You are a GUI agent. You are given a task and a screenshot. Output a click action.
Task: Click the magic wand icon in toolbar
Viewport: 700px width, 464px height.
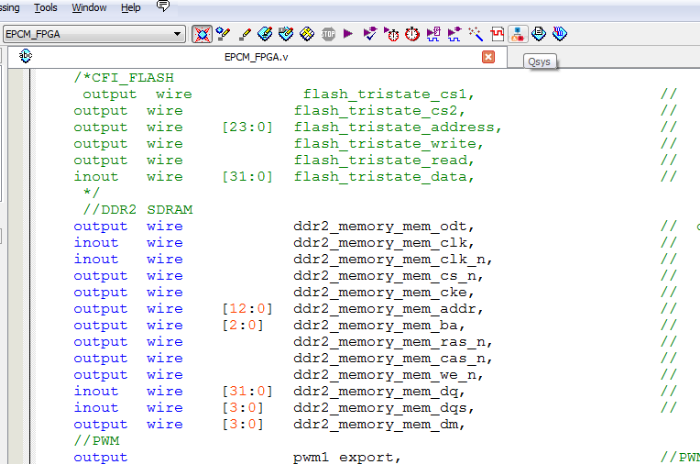click(x=476, y=34)
